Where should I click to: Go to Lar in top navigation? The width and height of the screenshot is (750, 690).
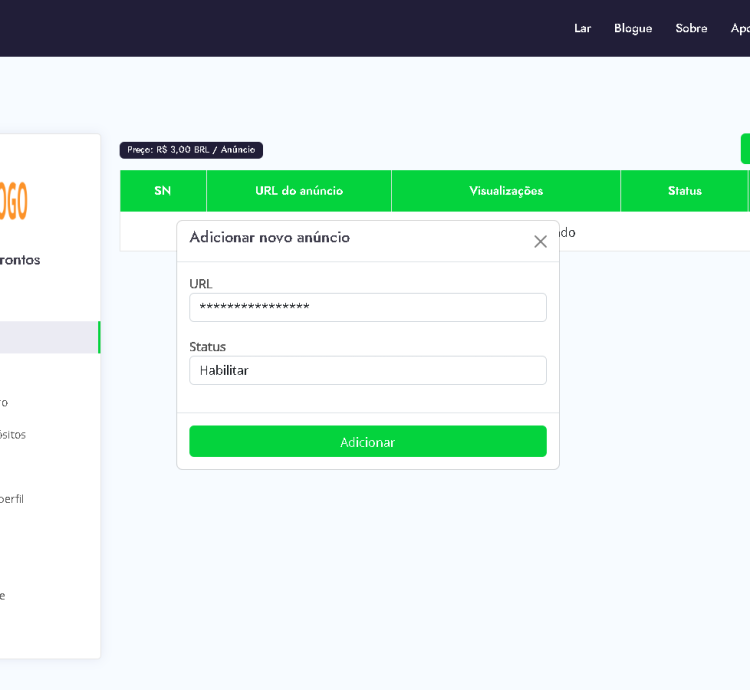point(582,28)
